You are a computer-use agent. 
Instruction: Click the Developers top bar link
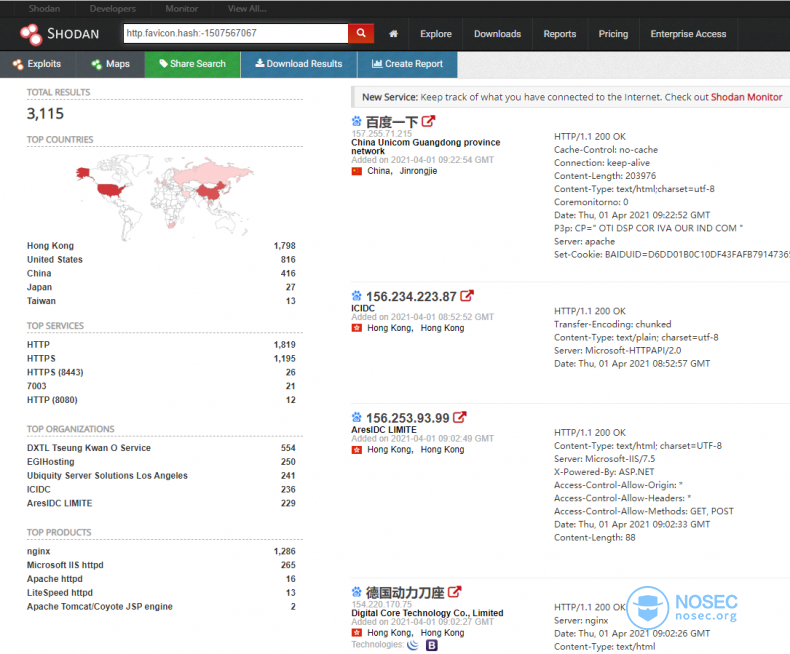coord(113,9)
